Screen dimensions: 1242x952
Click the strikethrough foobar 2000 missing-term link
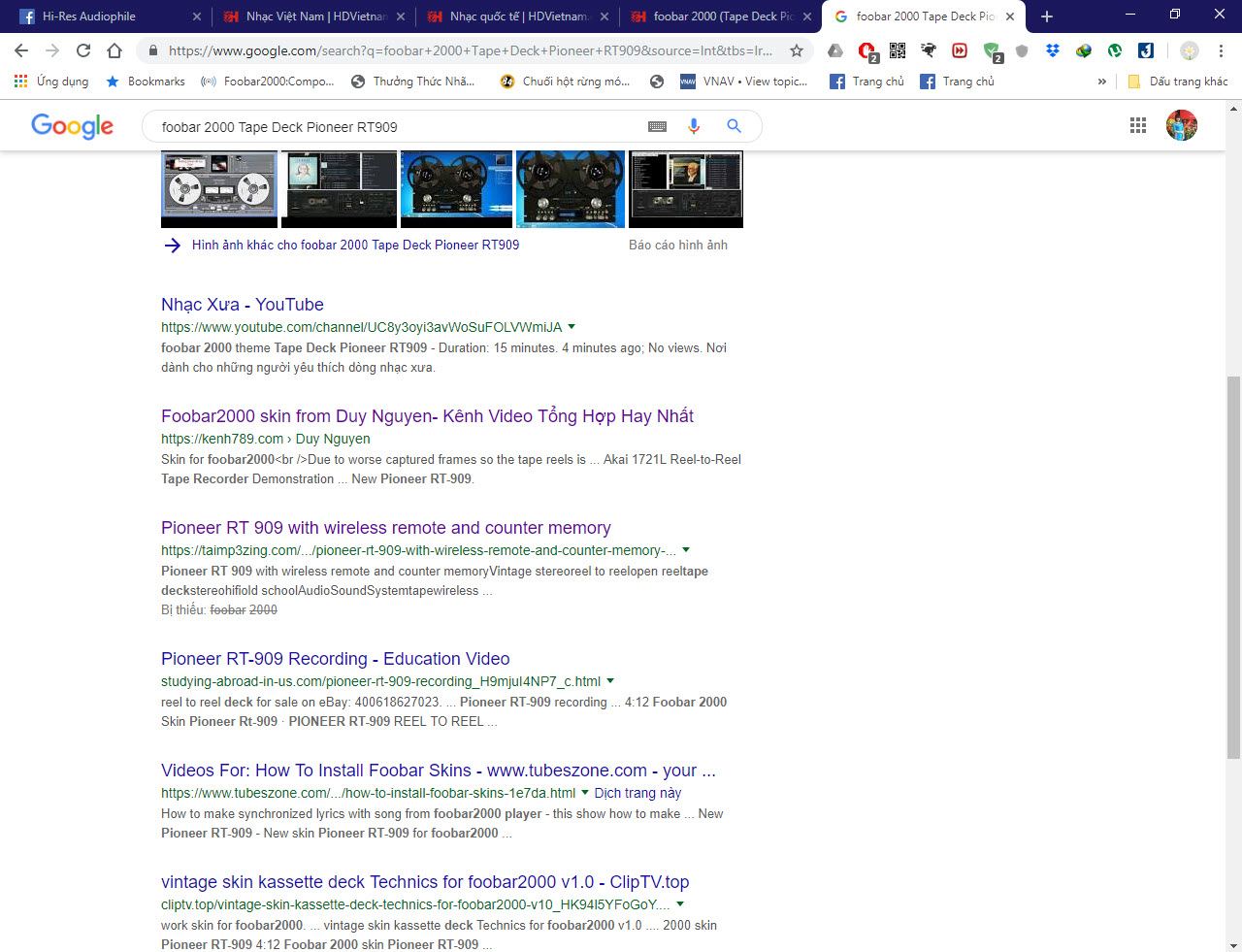pyautogui.click(x=244, y=610)
